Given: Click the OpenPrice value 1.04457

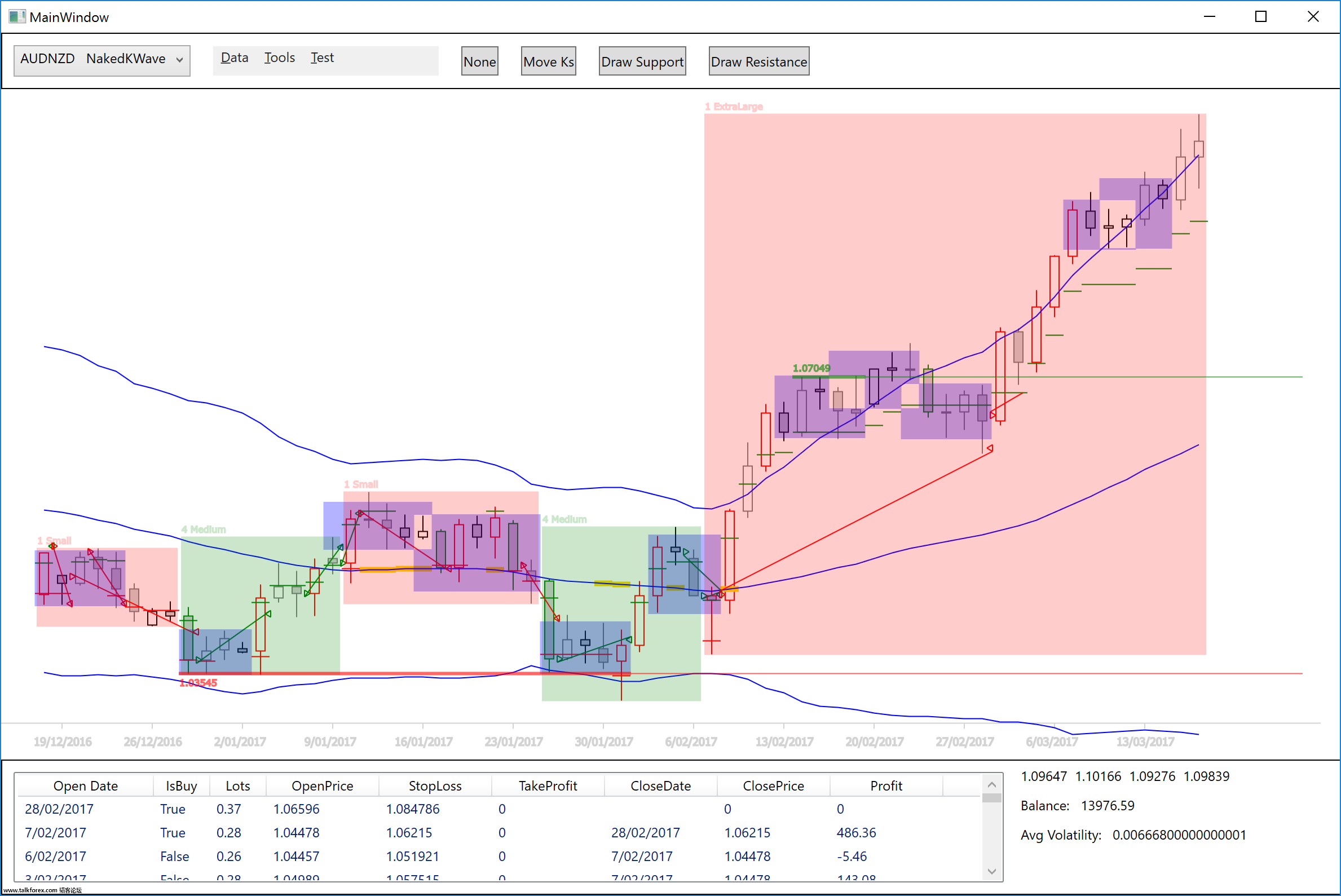Looking at the screenshot, I should click(296, 857).
